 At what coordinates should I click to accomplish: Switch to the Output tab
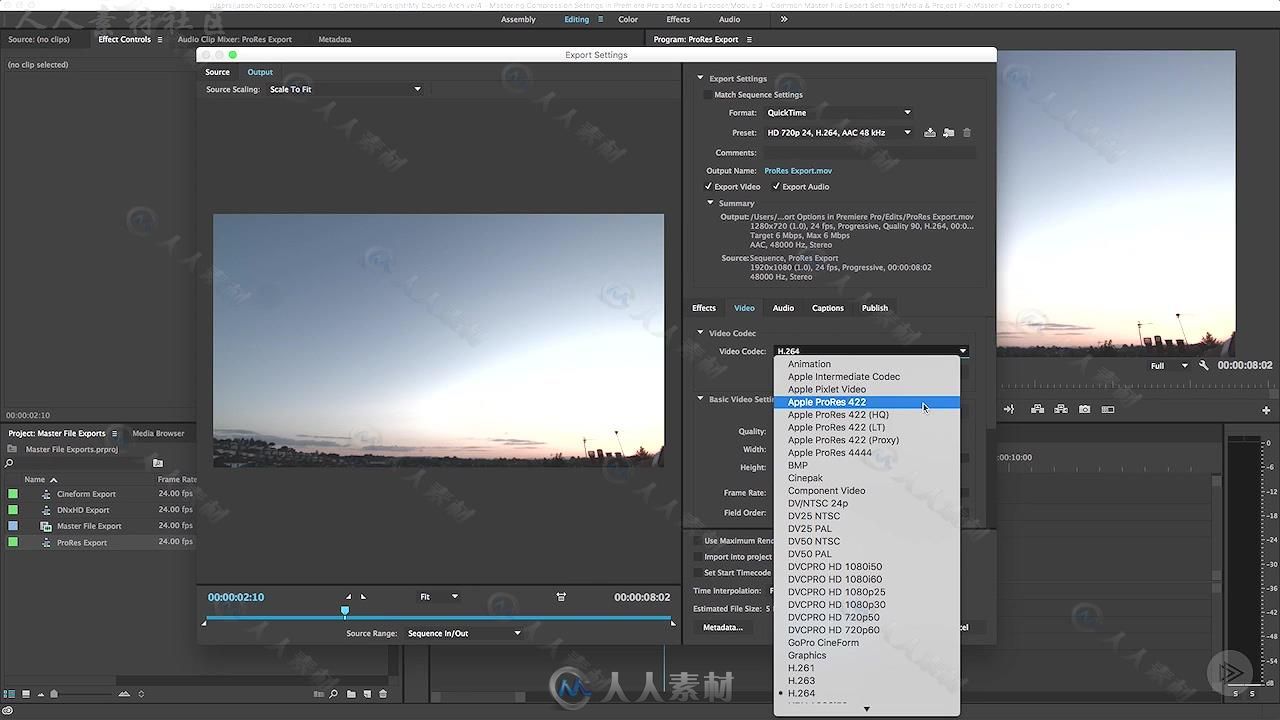pyautogui.click(x=260, y=72)
